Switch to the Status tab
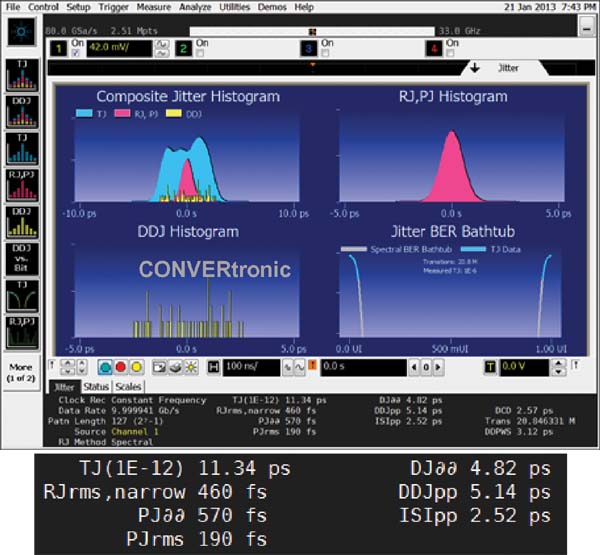Screen dimensions: 600x555 pos(96,387)
